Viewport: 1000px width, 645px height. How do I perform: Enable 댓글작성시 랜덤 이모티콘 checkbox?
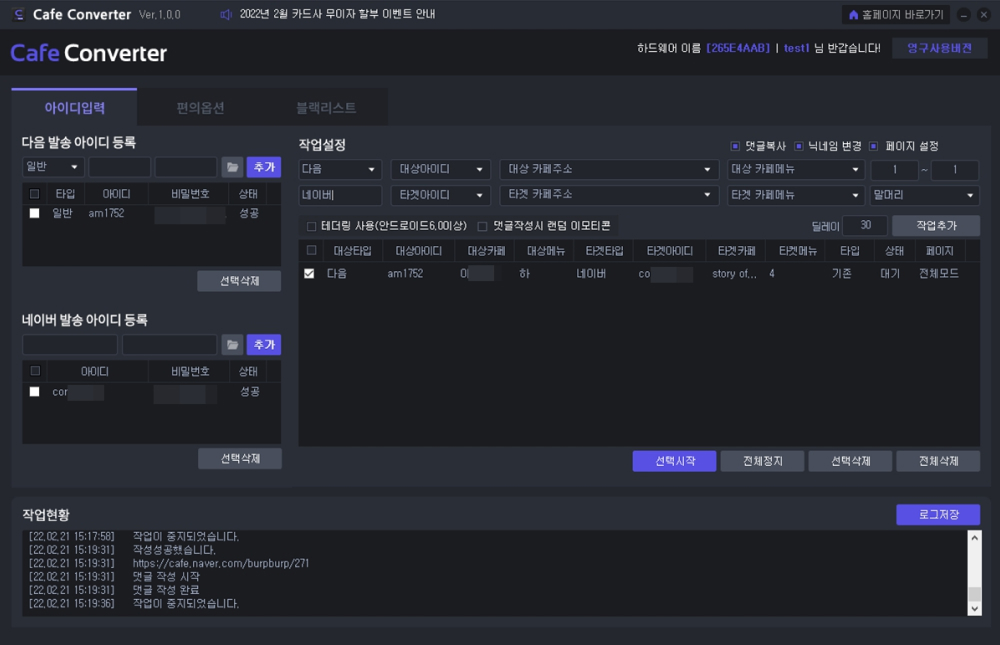click(x=482, y=226)
